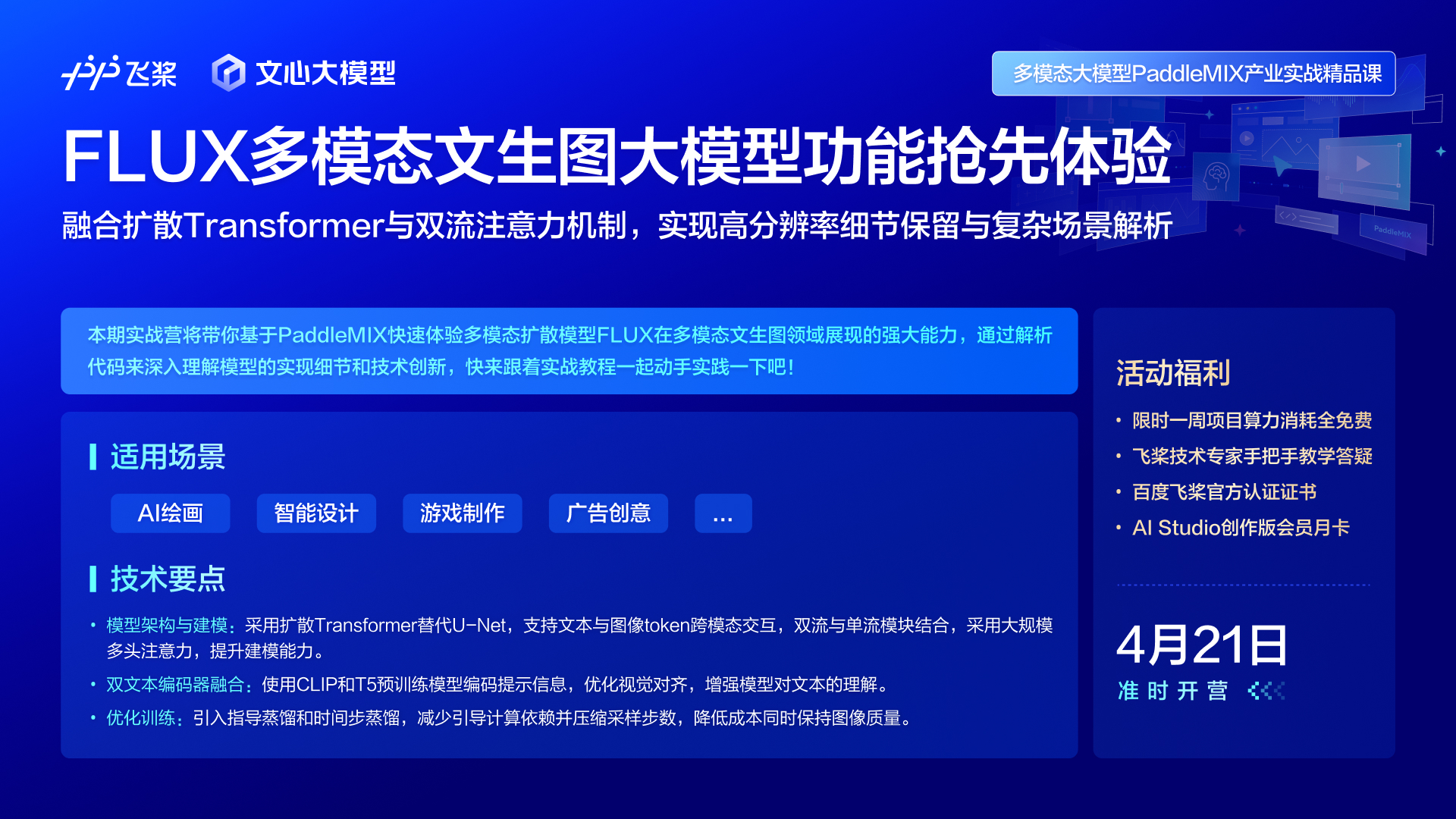Select the 智能设计 scenario tag

pyautogui.click(x=316, y=513)
